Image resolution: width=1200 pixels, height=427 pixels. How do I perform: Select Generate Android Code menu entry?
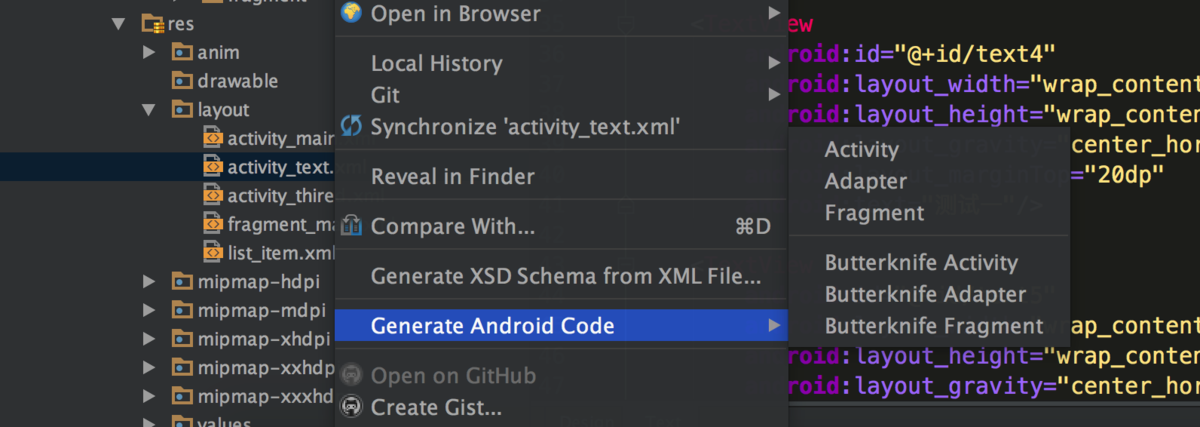tap(561, 325)
